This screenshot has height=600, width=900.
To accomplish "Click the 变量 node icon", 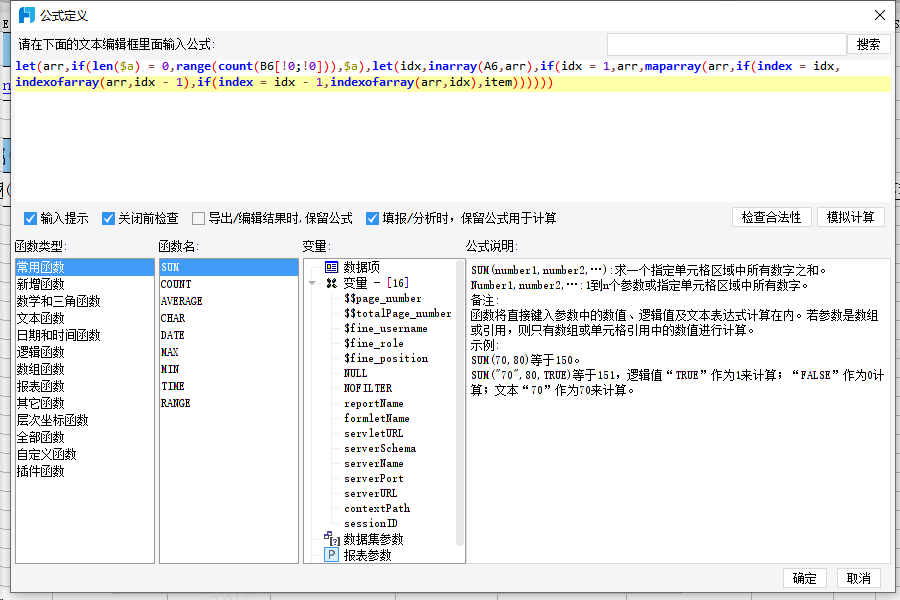I will point(331,283).
